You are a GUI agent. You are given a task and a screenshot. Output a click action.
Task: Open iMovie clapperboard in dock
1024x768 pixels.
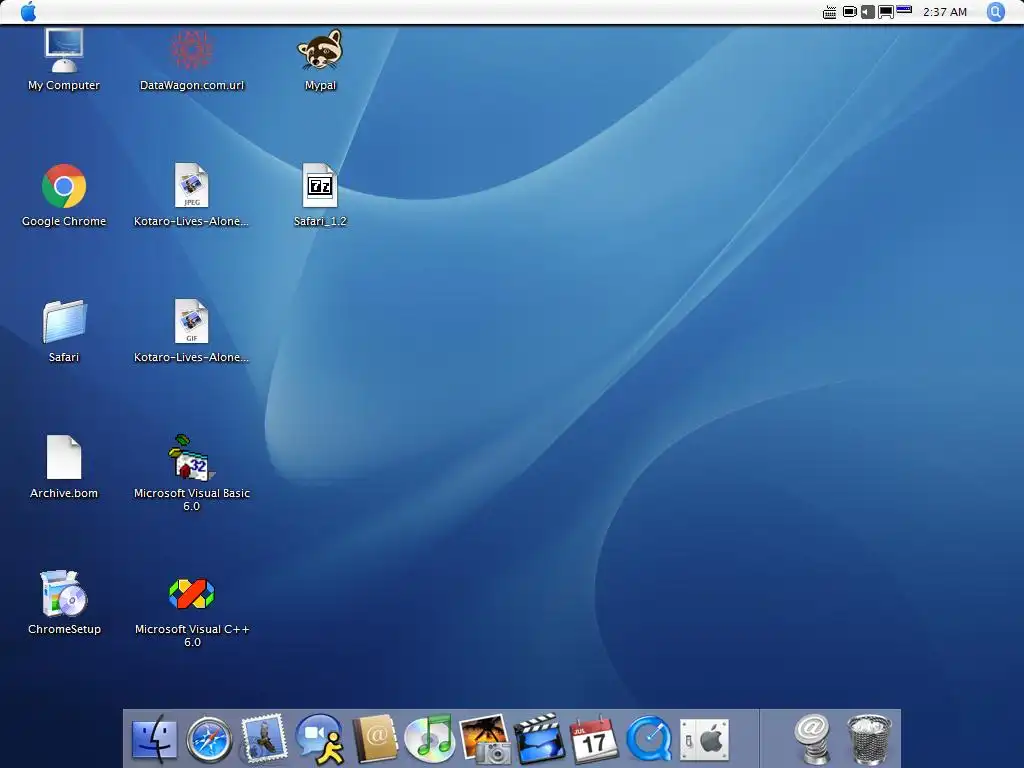(x=539, y=739)
